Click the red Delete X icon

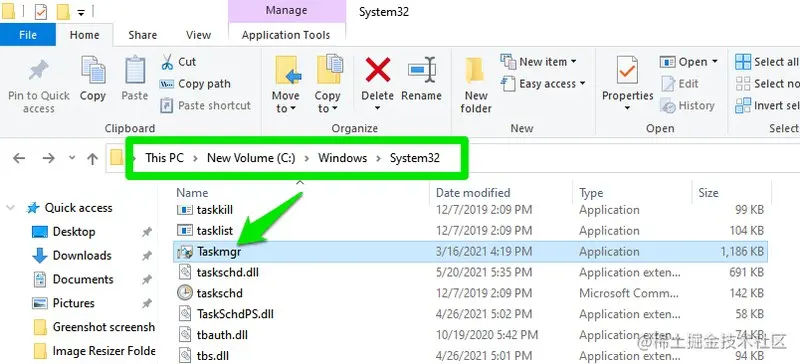pyautogui.click(x=378, y=70)
